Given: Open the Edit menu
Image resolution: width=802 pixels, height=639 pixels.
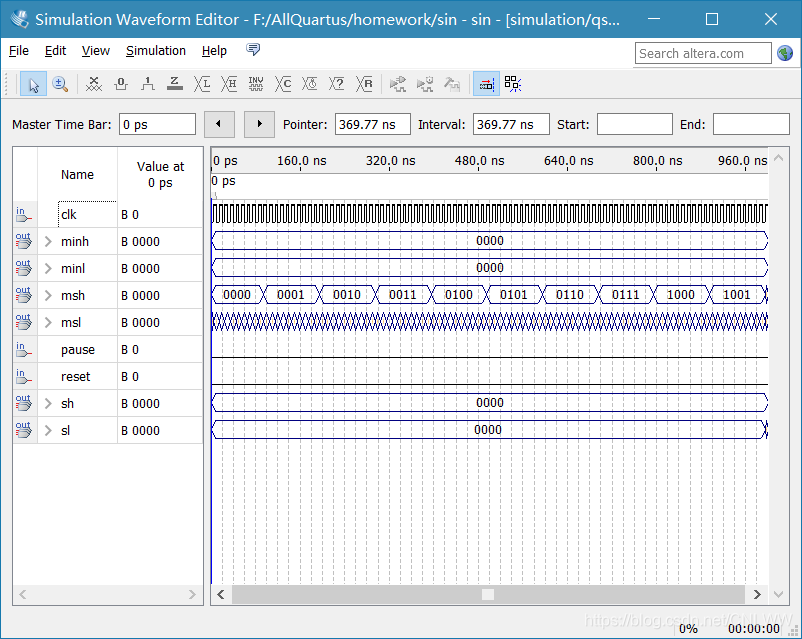Looking at the screenshot, I should [x=55, y=51].
